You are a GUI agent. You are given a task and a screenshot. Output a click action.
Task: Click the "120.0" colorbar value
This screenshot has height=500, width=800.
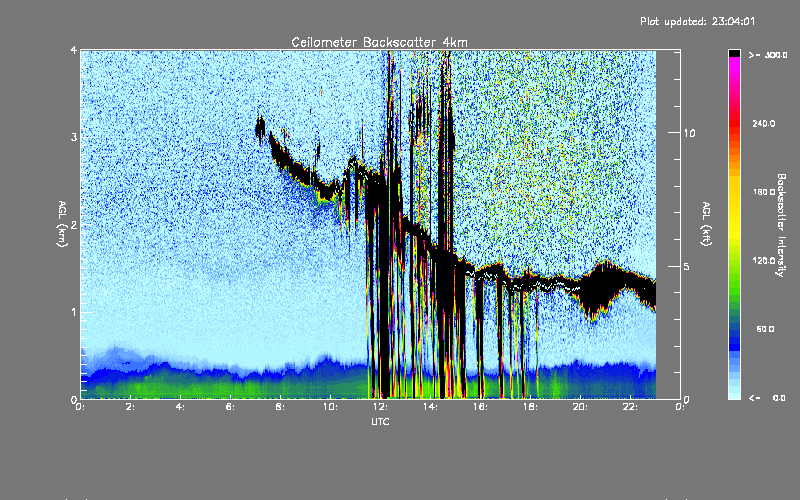point(764,261)
